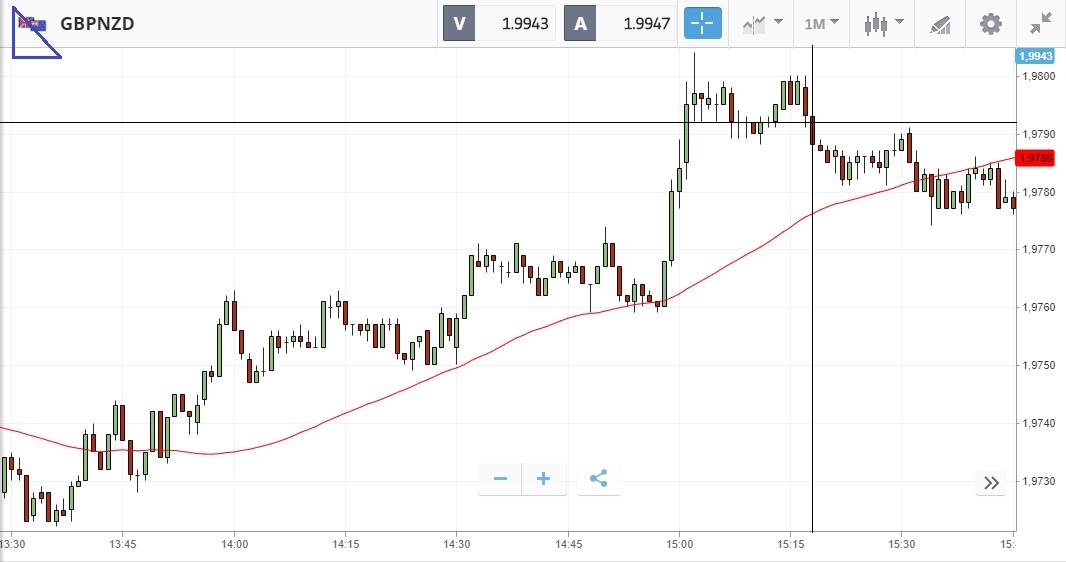Click the blue 1,9943 price label

(x=1034, y=57)
